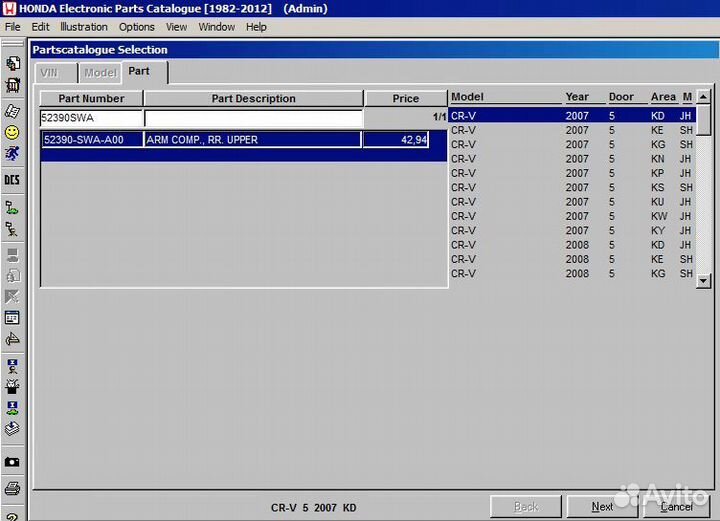Viewport: 720px width, 521px height.
Task: Click the stacked papers icon in sidebar
Action: [x=12, y=428]
